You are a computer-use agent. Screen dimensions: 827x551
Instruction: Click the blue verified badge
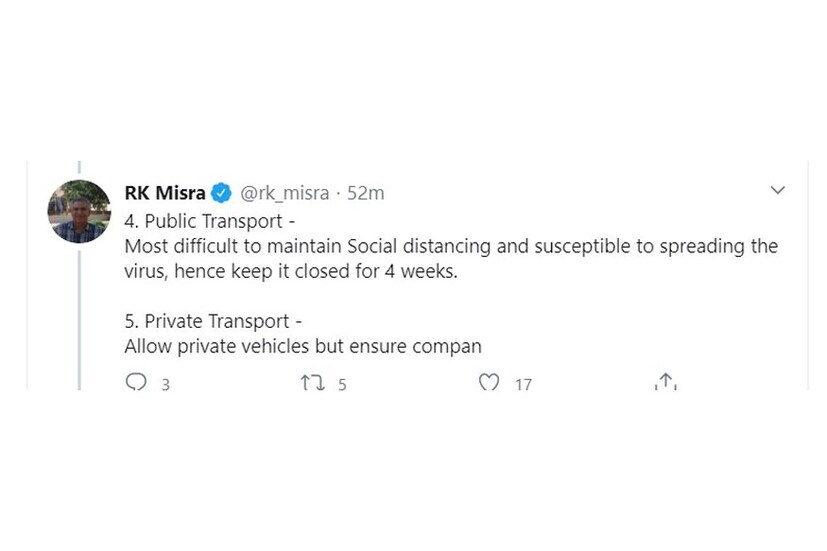point(221,193)
